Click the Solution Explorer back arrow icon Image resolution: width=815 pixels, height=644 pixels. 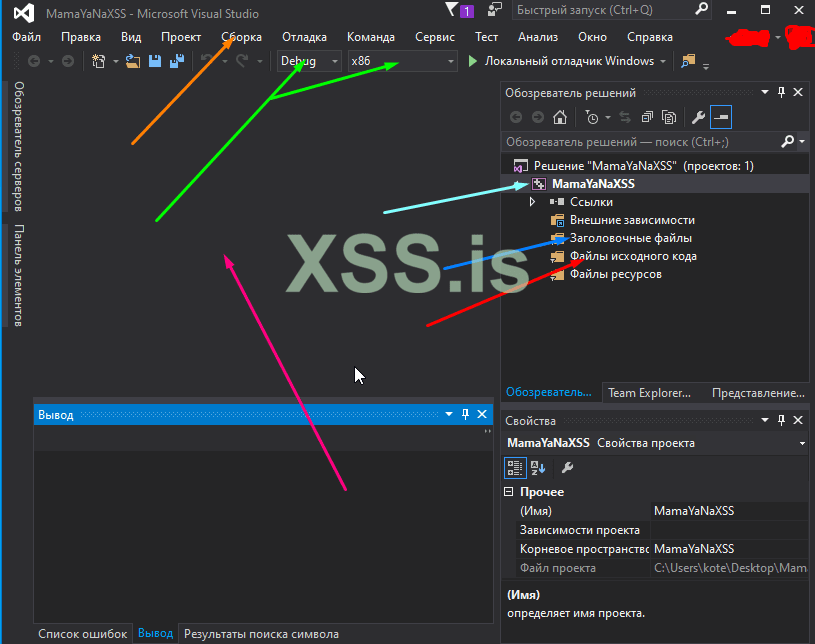click(516, 117)
